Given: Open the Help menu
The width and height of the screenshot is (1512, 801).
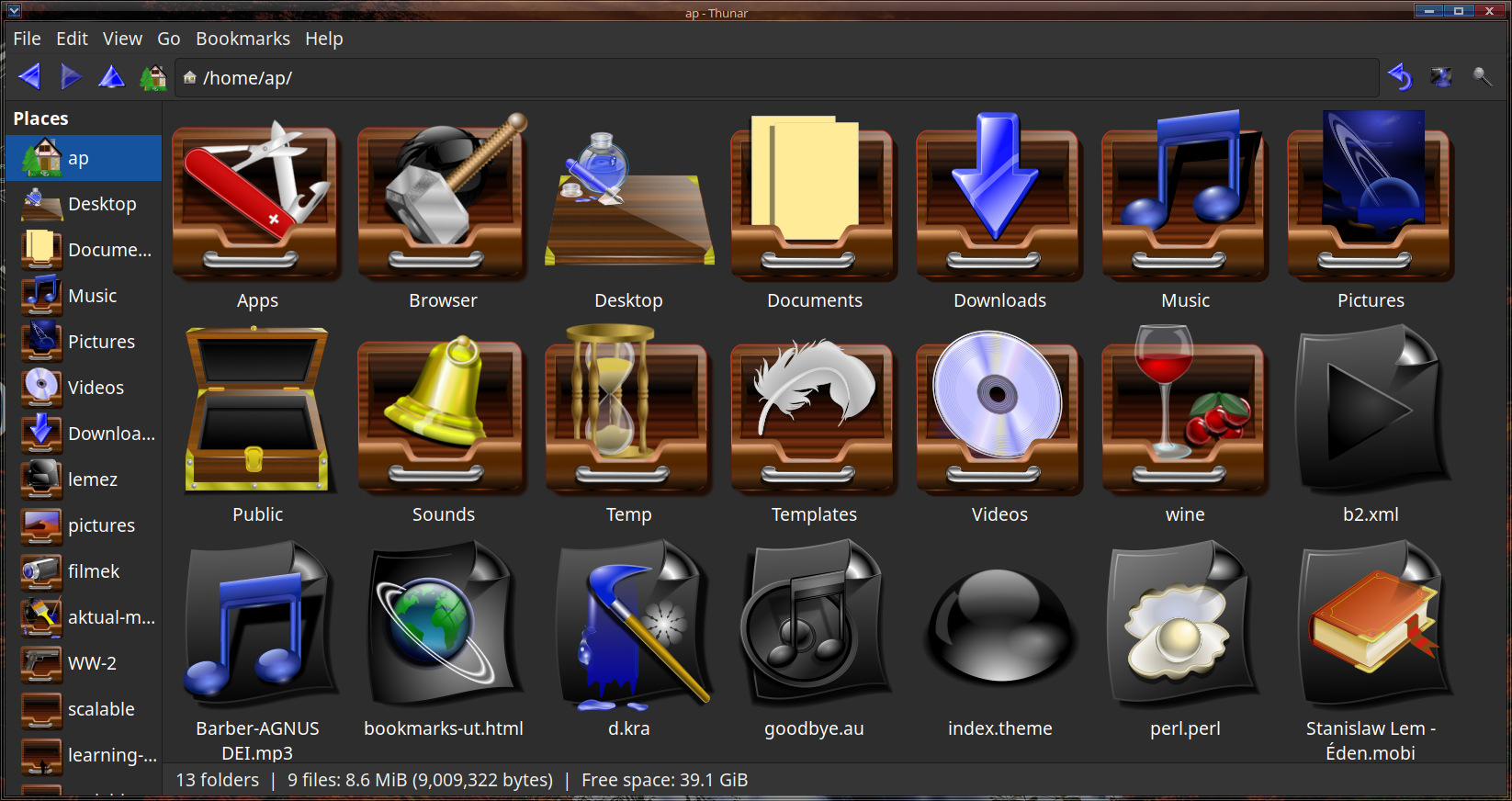Looking at the screenshot, I should tap(324, 39).
